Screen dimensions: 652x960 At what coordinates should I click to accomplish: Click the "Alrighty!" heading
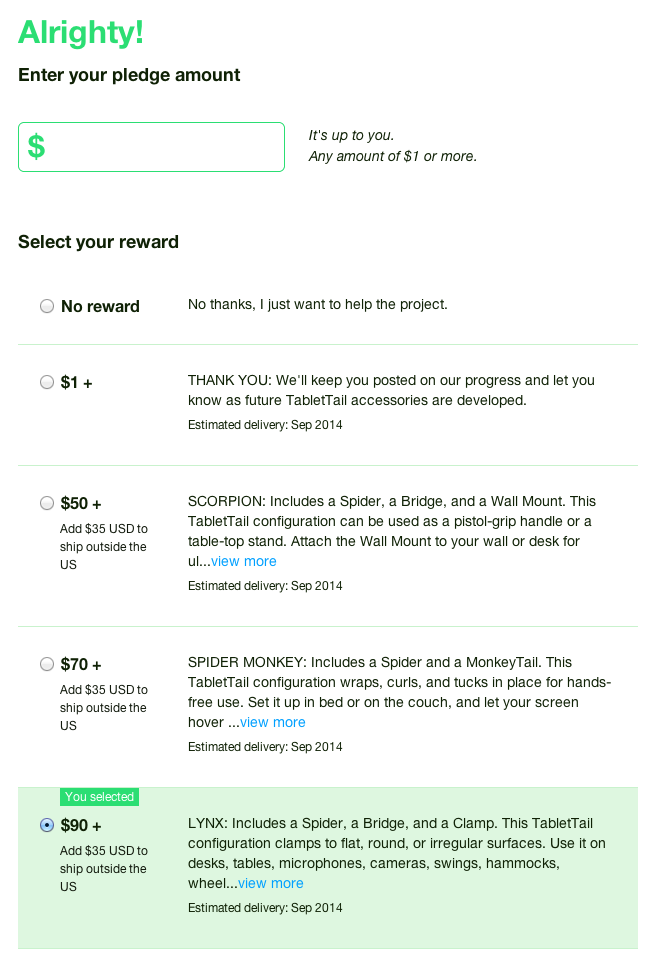click(80, 33)
